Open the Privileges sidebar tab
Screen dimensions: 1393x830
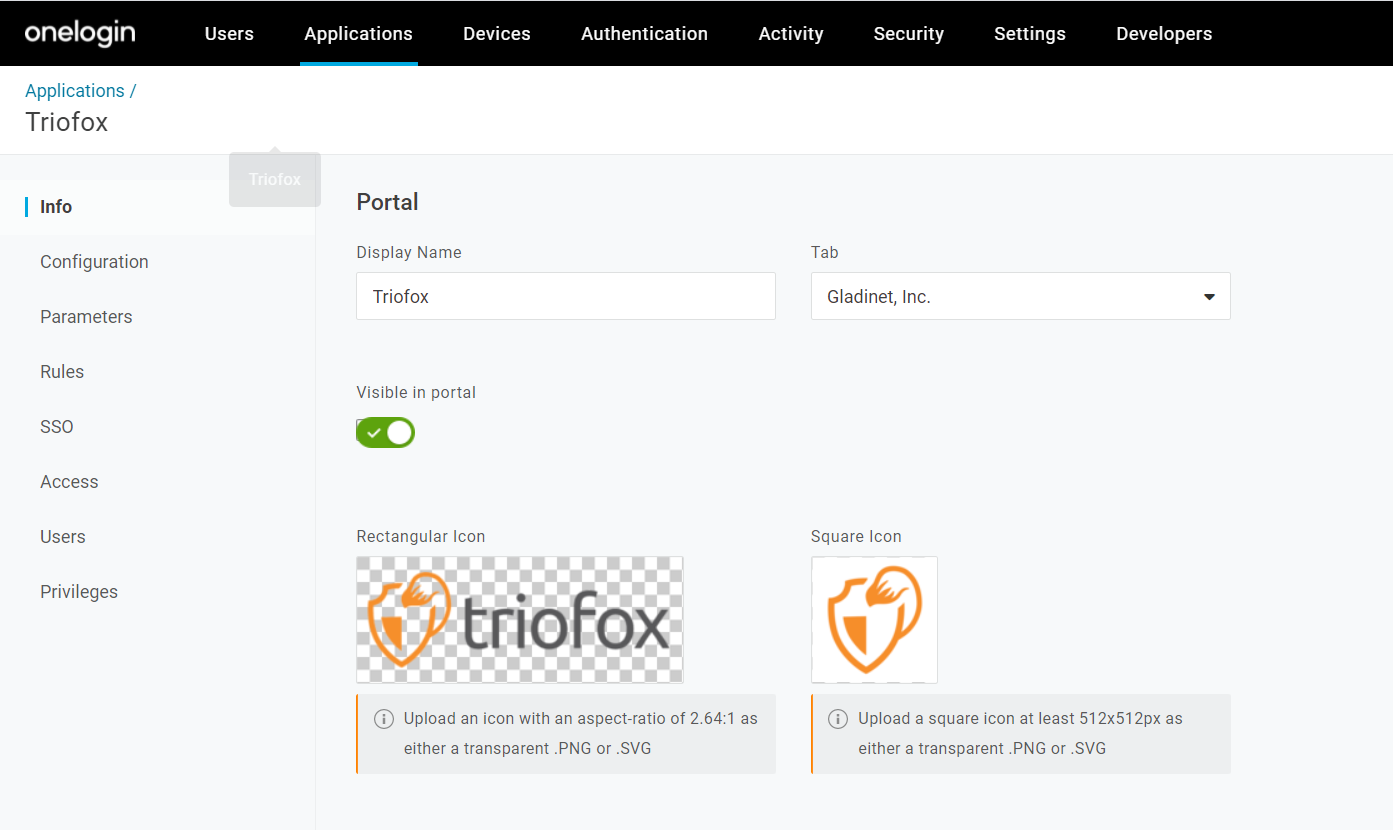pyautogui.click(x=79, y=592)
